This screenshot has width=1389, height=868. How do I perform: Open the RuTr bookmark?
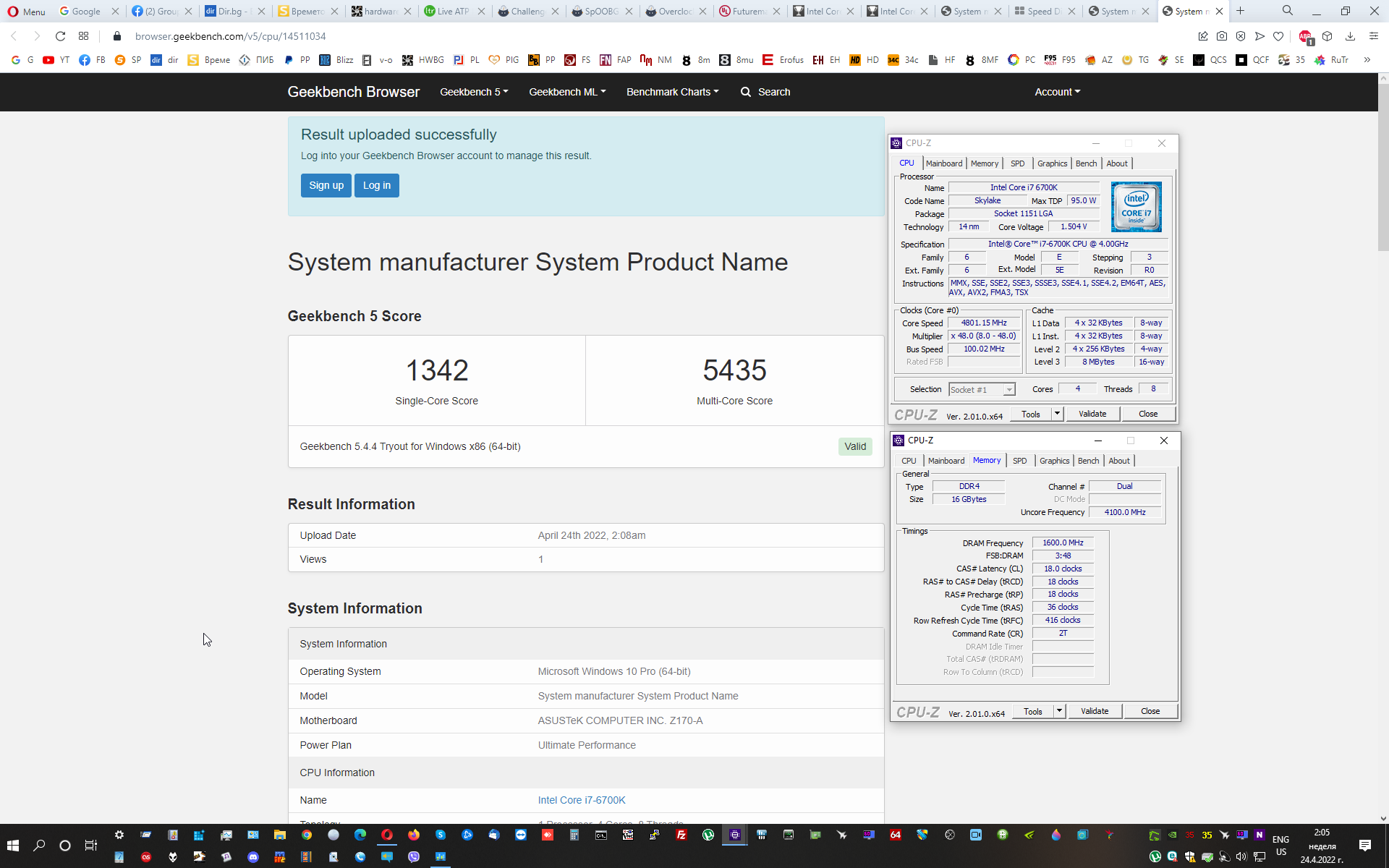click(x=1331, y=60)
